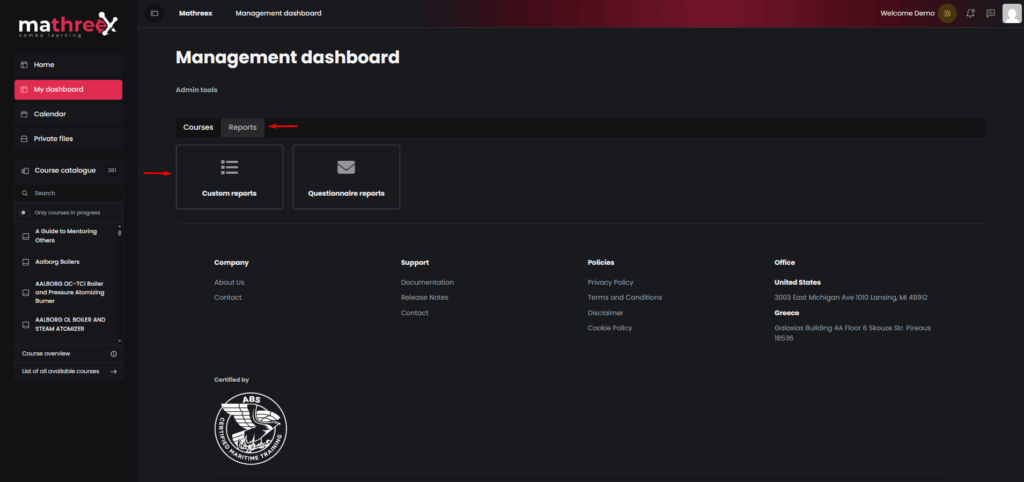Open course A Guide to Mentoring Others
1024x482 pixels.
pos(65,236)
